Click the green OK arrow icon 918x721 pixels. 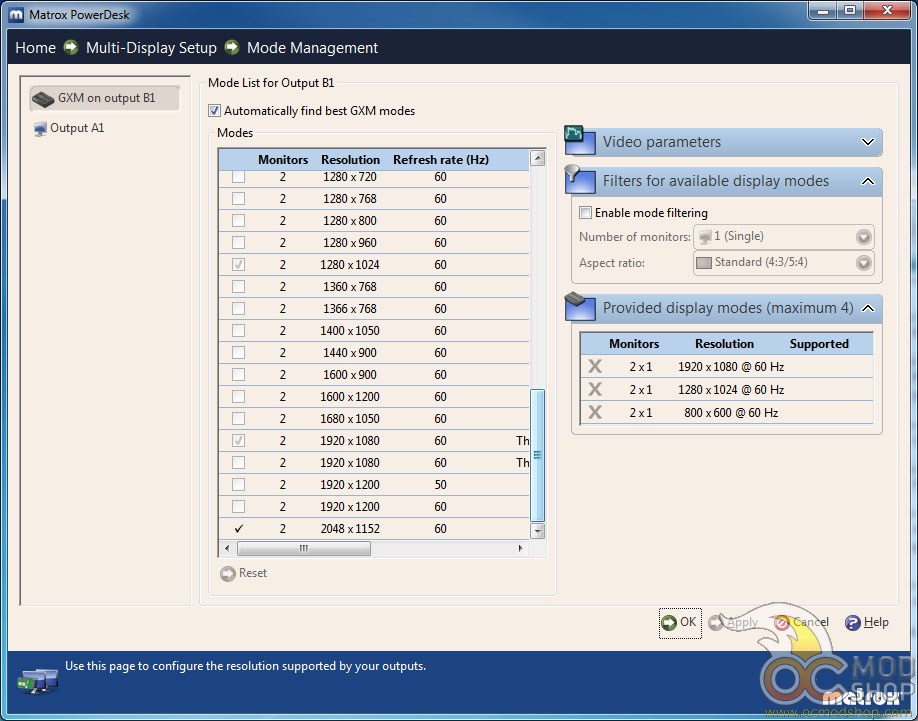(x=669, y=623)
